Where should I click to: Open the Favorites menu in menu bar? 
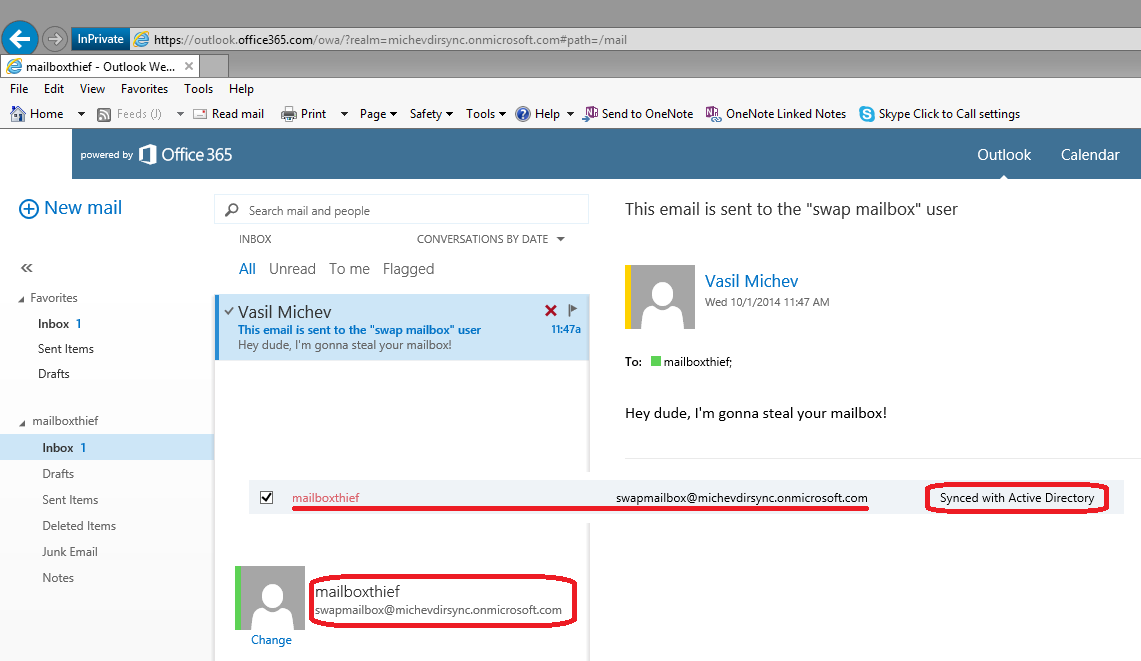click(144, 89)
